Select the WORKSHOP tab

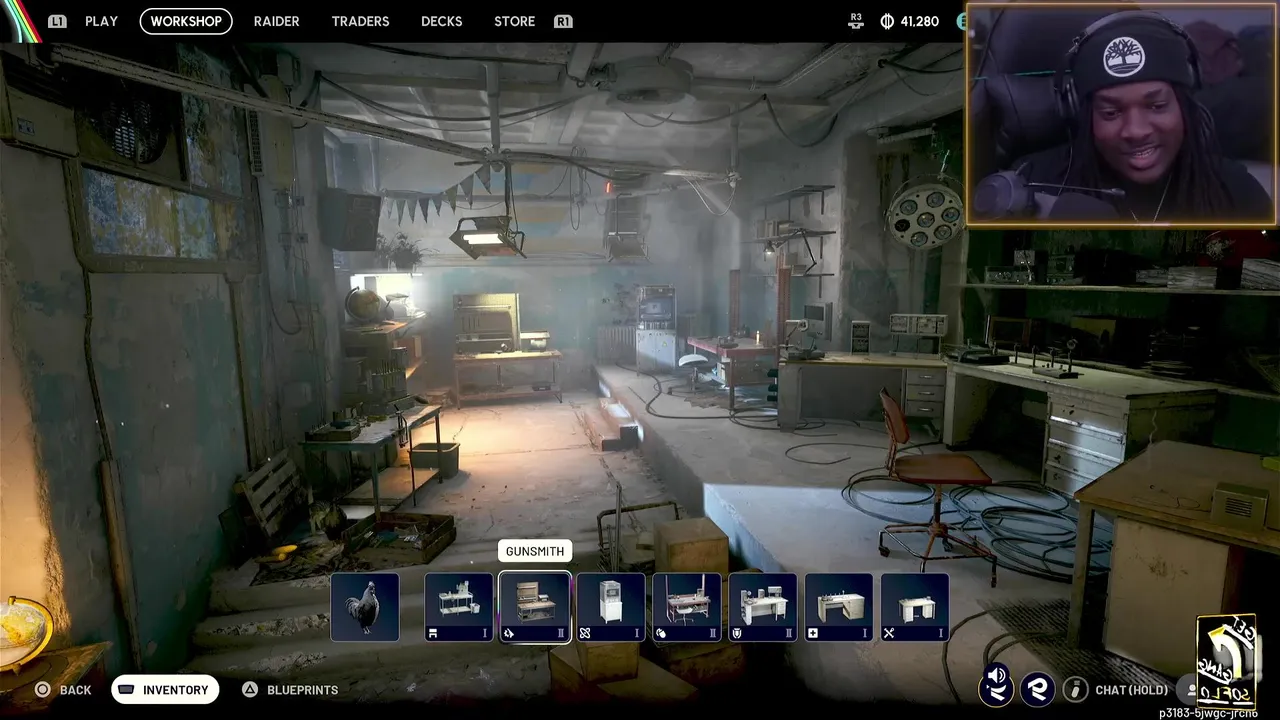click(x=186, y=21)
